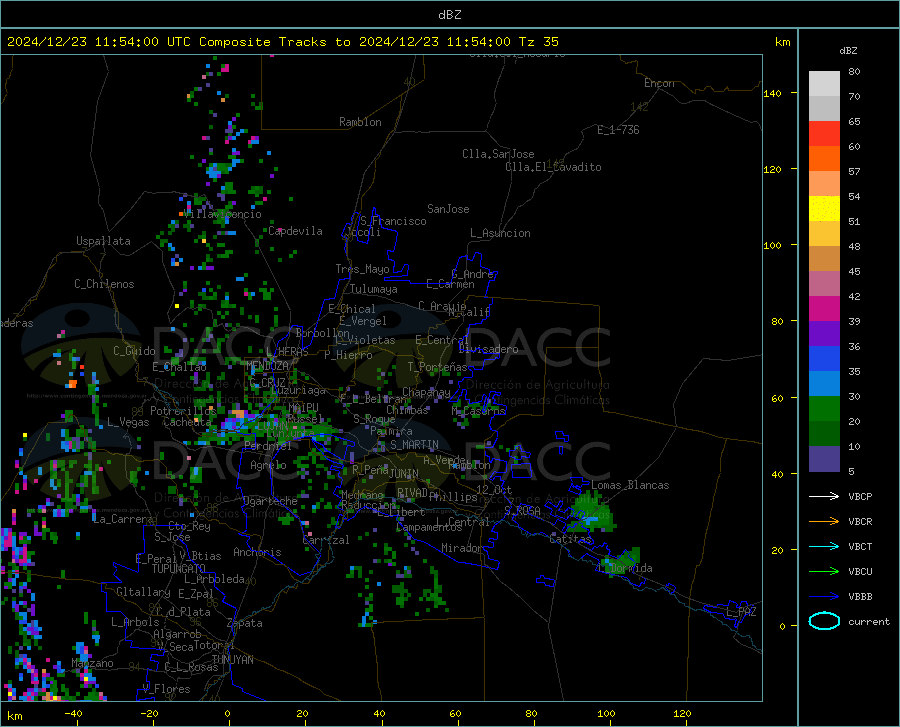Image resolution: width=900 pixels, height=727 pixels.
Task: Click the Tres_Mayo label
Action: (x=363, y=269)
